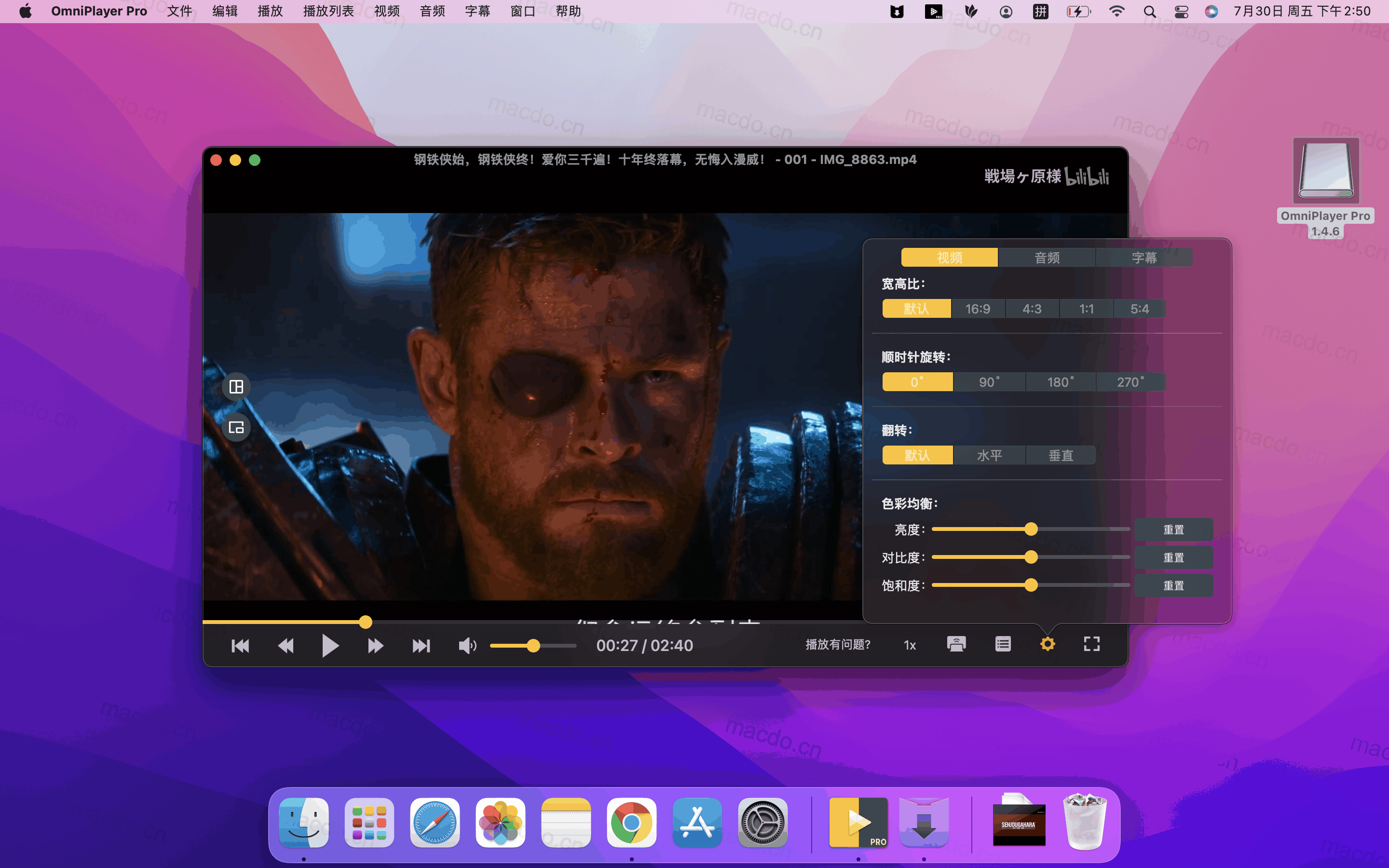Open the 播放 menu
The height and width of the screenshot is (868, 1389).
pyautogui.click(x=271, y=11)
